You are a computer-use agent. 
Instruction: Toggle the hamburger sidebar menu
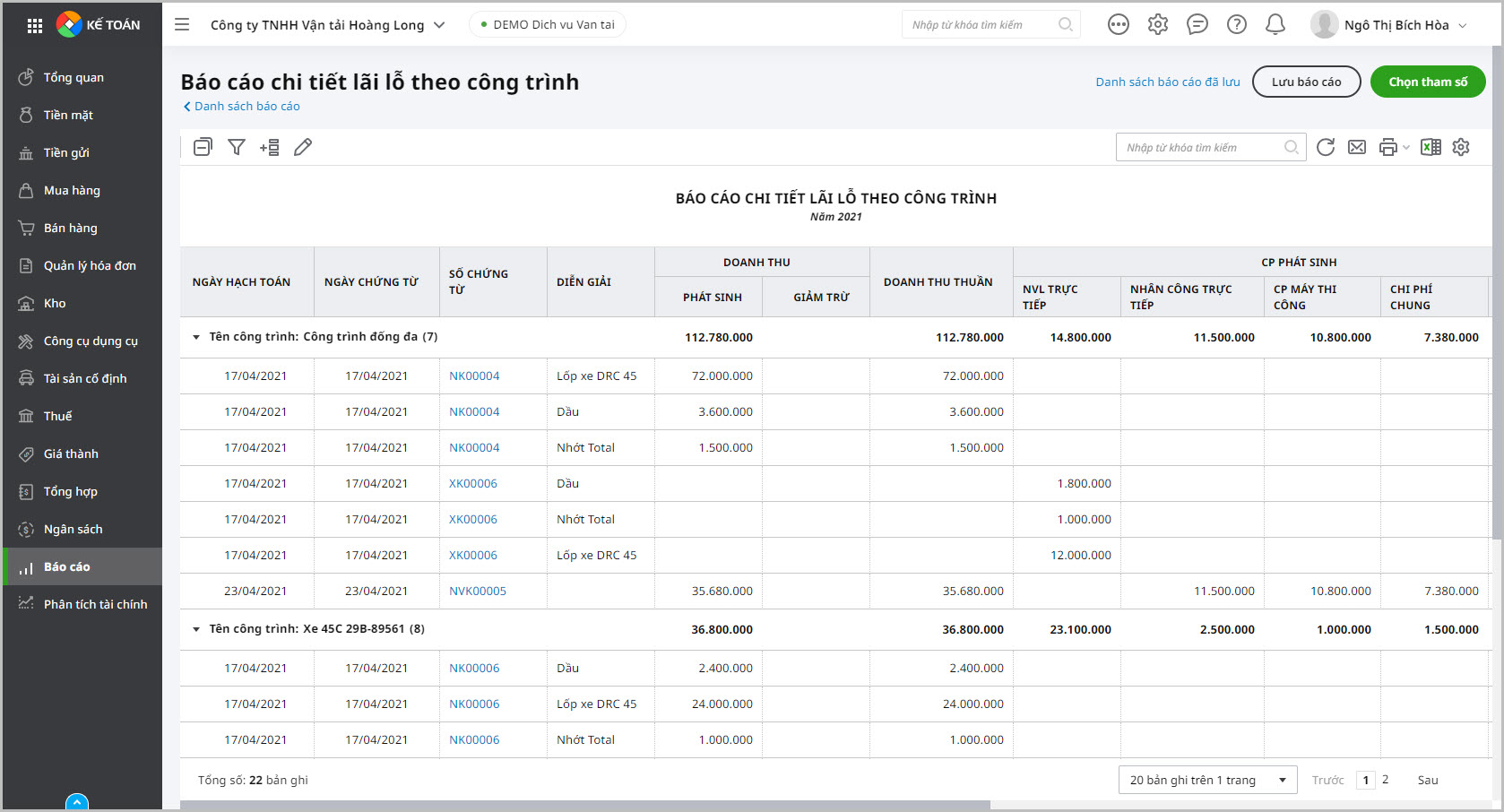pos(182,25)
